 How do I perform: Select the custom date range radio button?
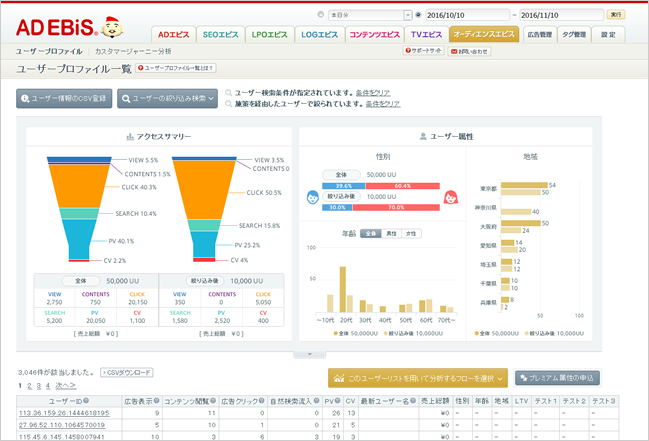pos(417,16)
